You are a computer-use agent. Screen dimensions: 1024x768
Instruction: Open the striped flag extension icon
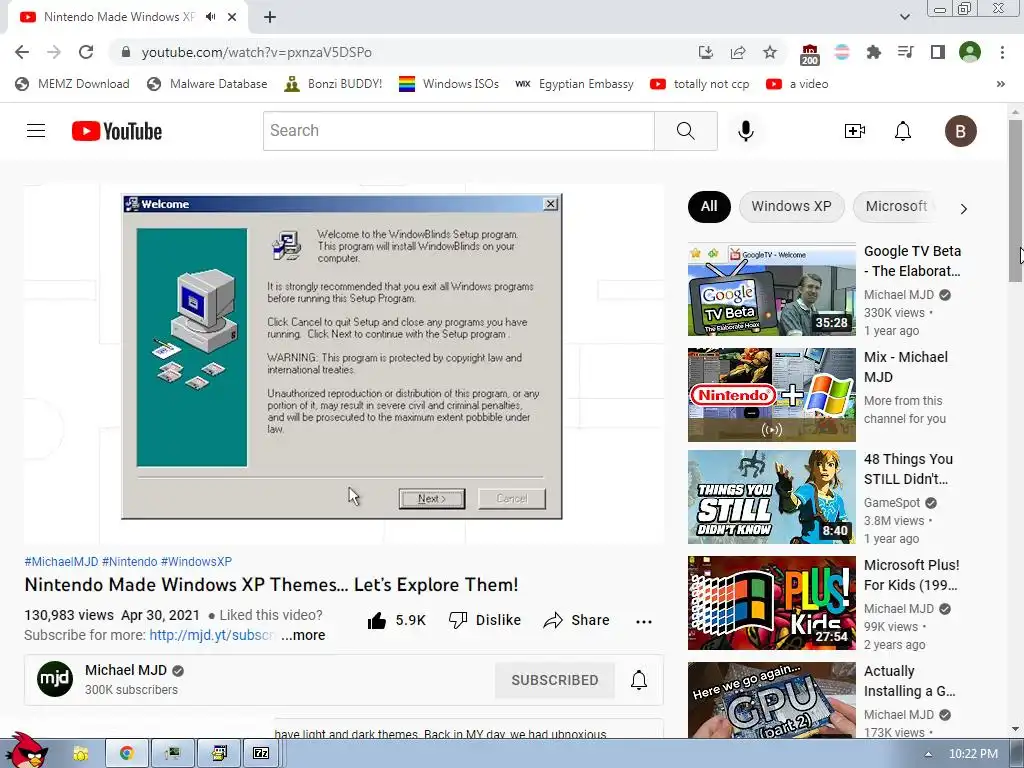[x=842, y=52]
